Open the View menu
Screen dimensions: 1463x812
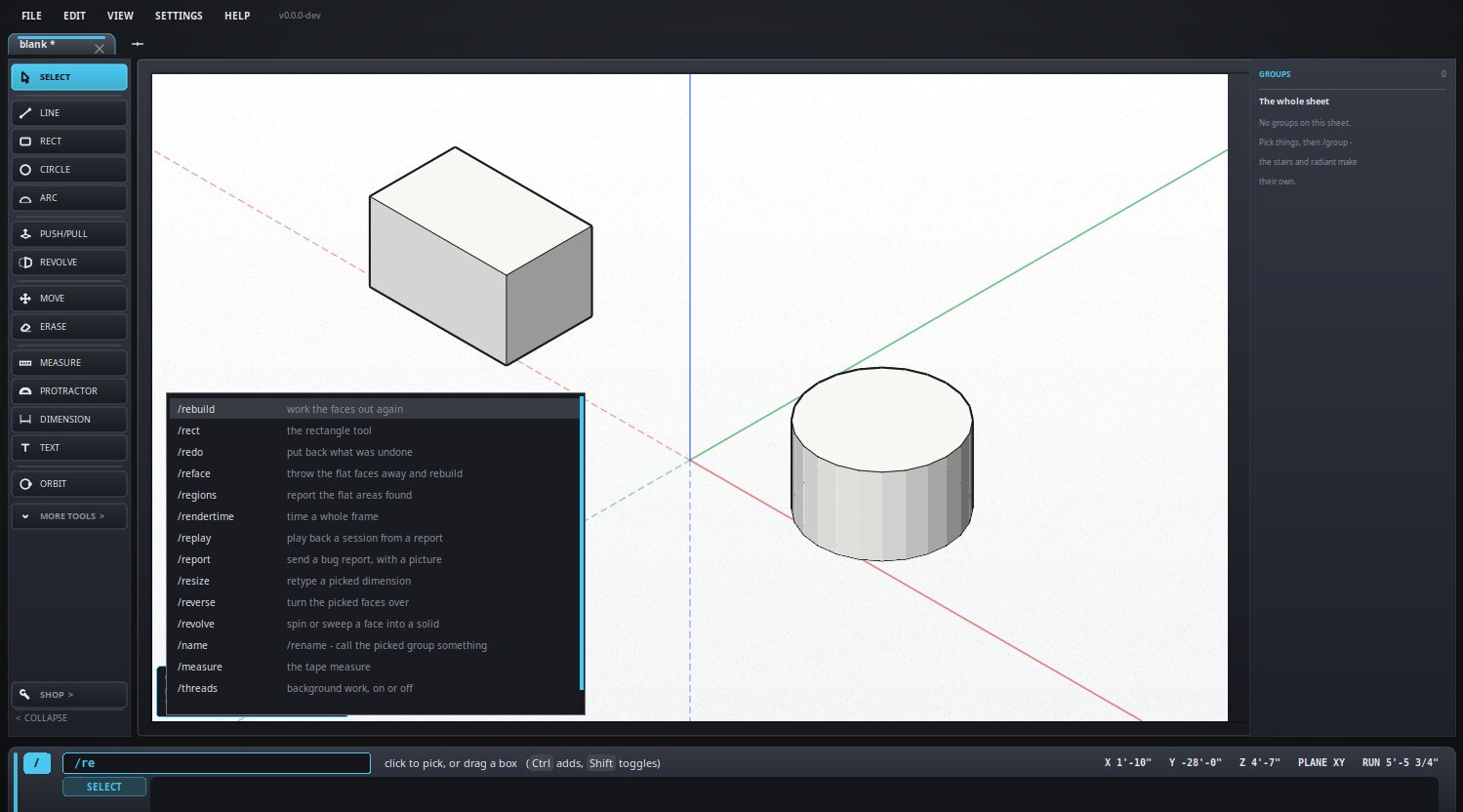[120, 16]
